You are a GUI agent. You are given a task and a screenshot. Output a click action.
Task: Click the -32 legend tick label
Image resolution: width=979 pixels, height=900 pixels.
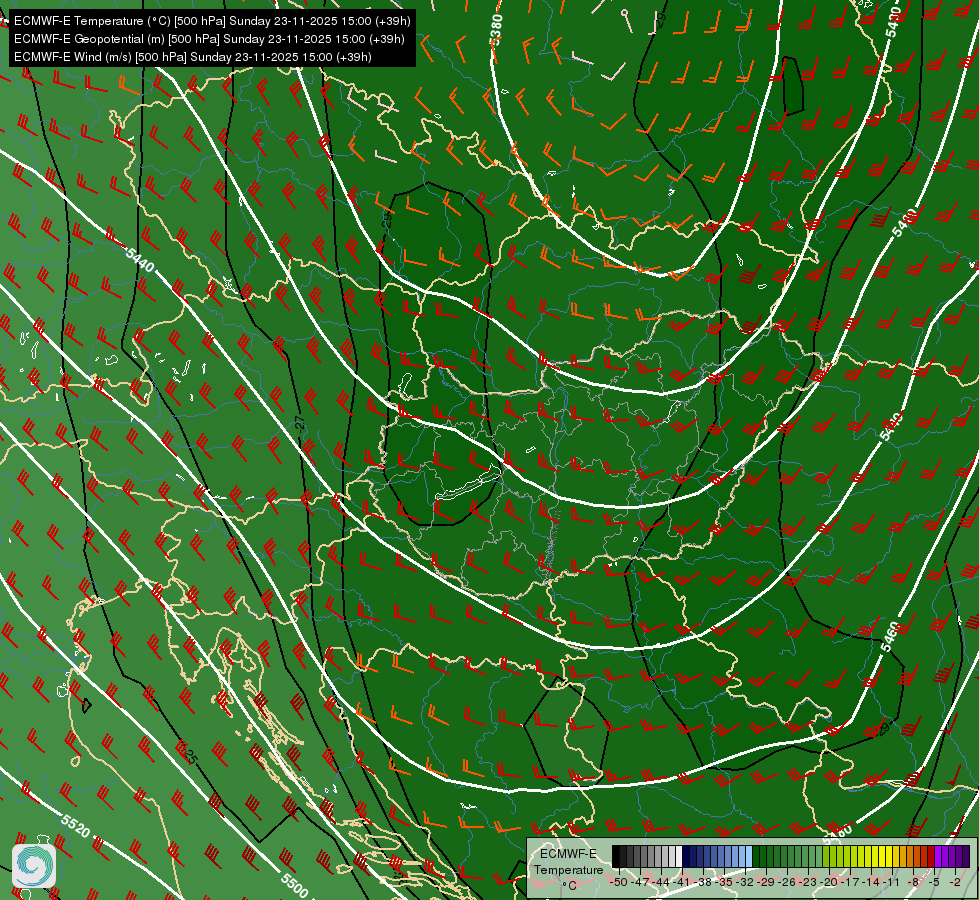746,882
